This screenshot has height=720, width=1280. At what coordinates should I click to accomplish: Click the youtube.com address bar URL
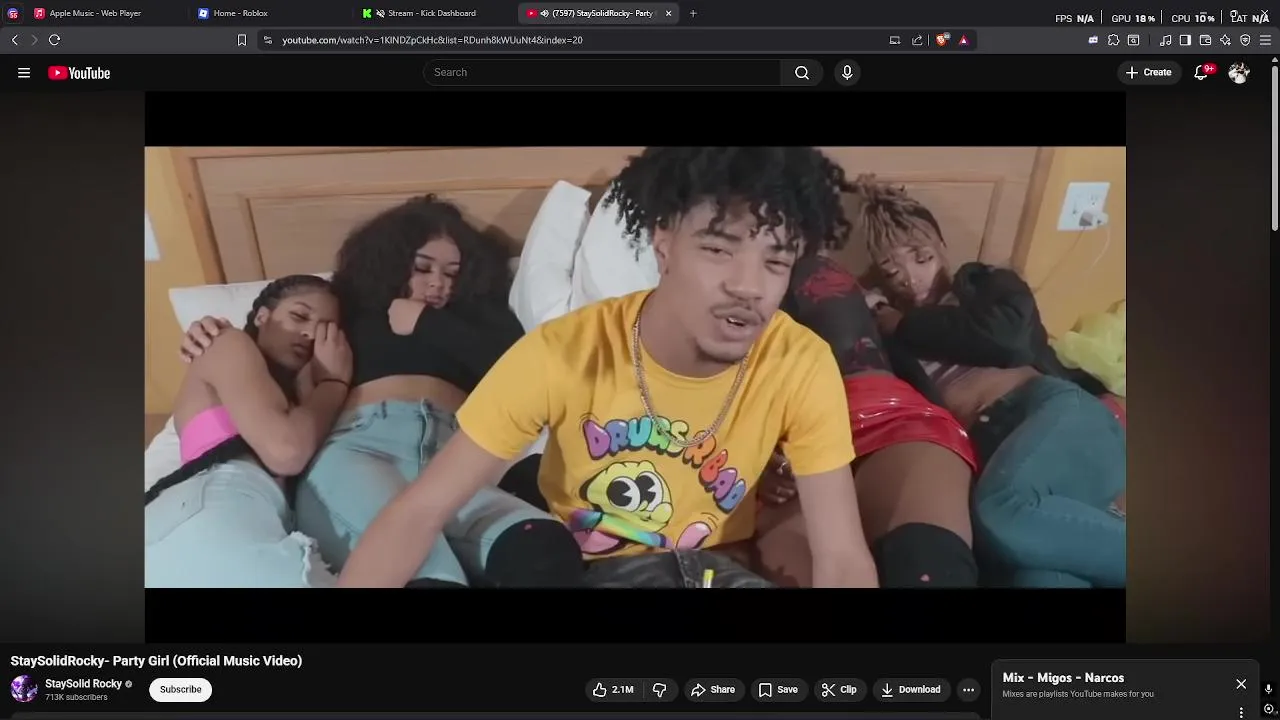click(432, 40)
